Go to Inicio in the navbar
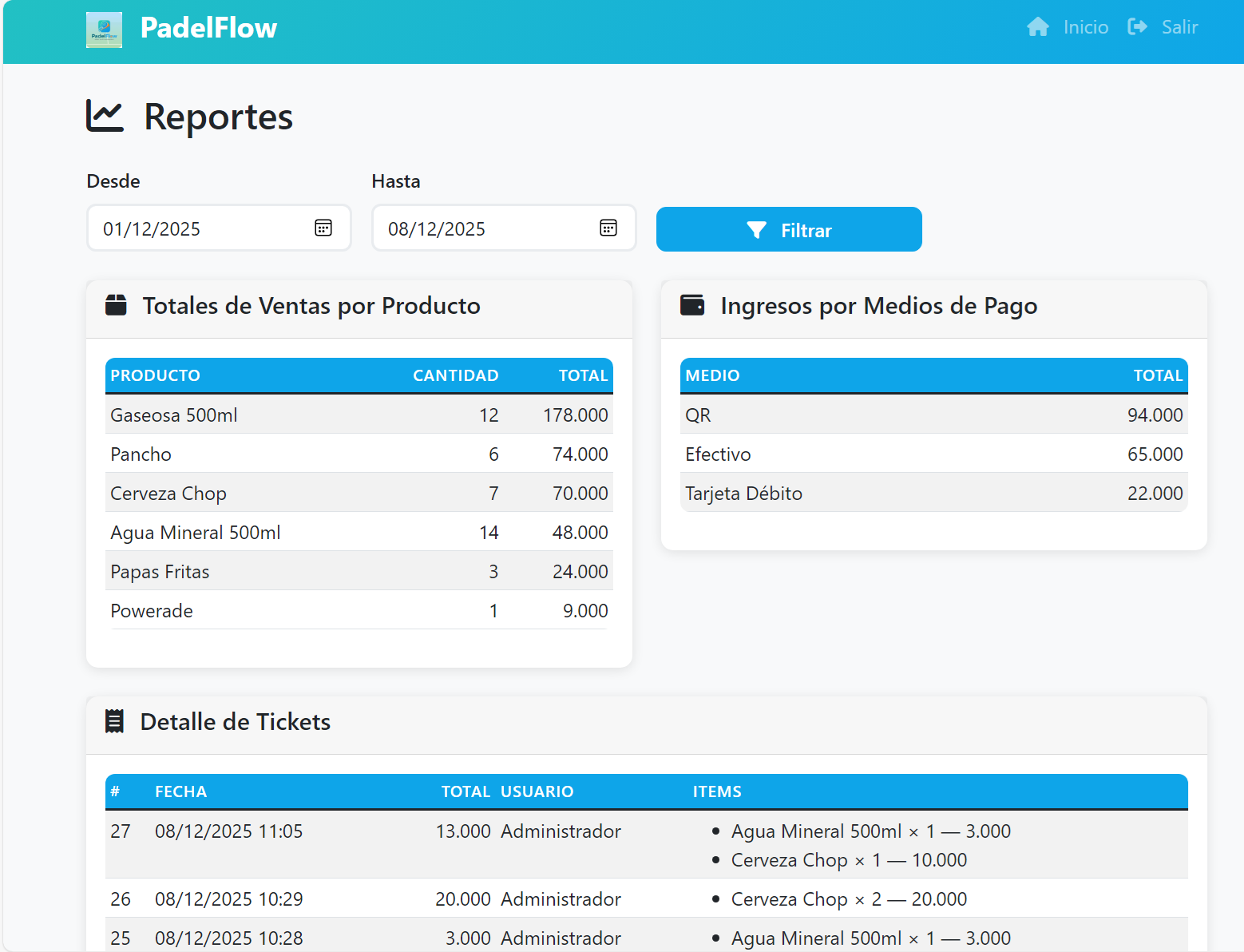This screenshot has height=952, width=1244. tap(1085, 27)
